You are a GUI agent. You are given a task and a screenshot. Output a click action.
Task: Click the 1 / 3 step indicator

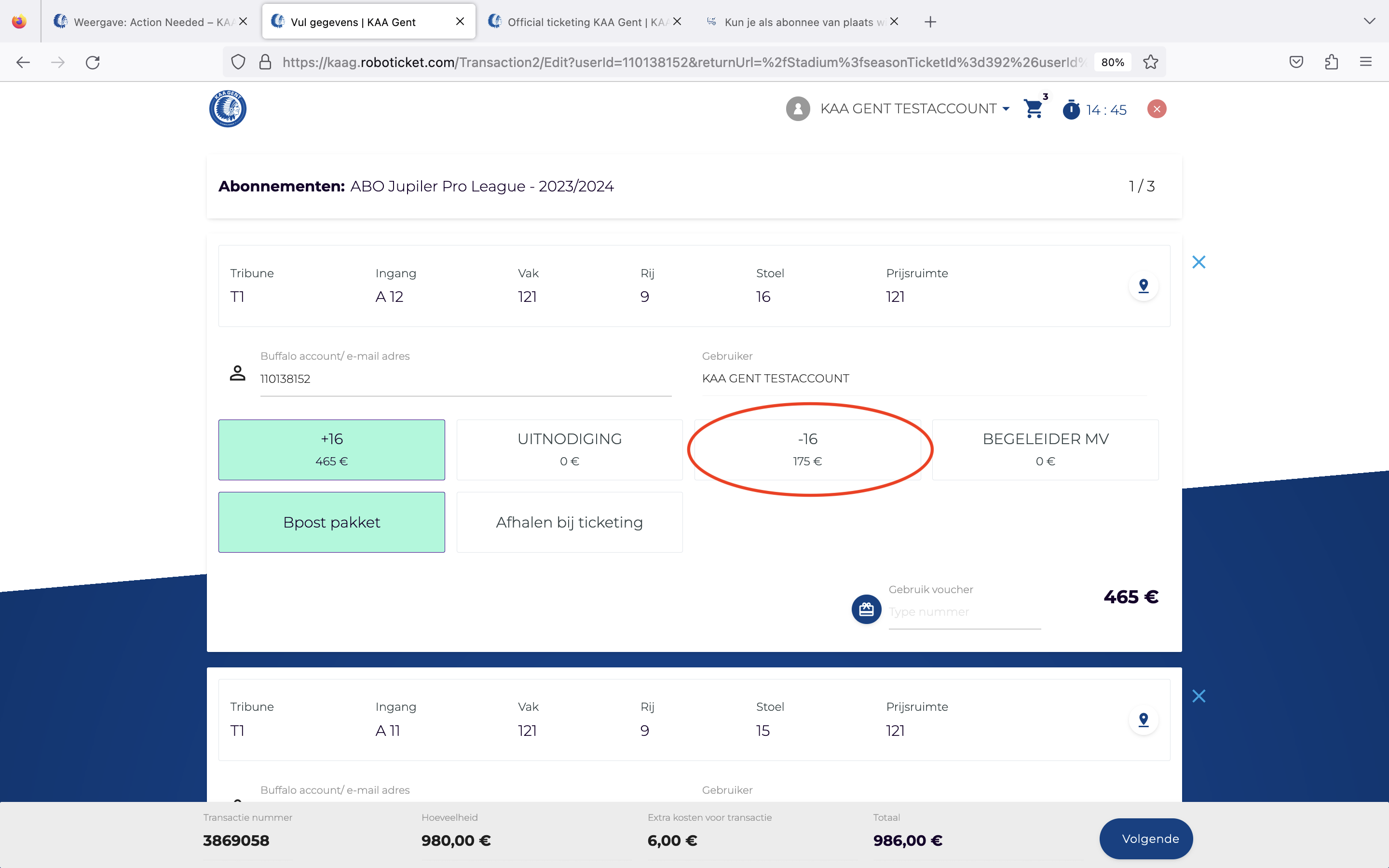(1142, 186)
